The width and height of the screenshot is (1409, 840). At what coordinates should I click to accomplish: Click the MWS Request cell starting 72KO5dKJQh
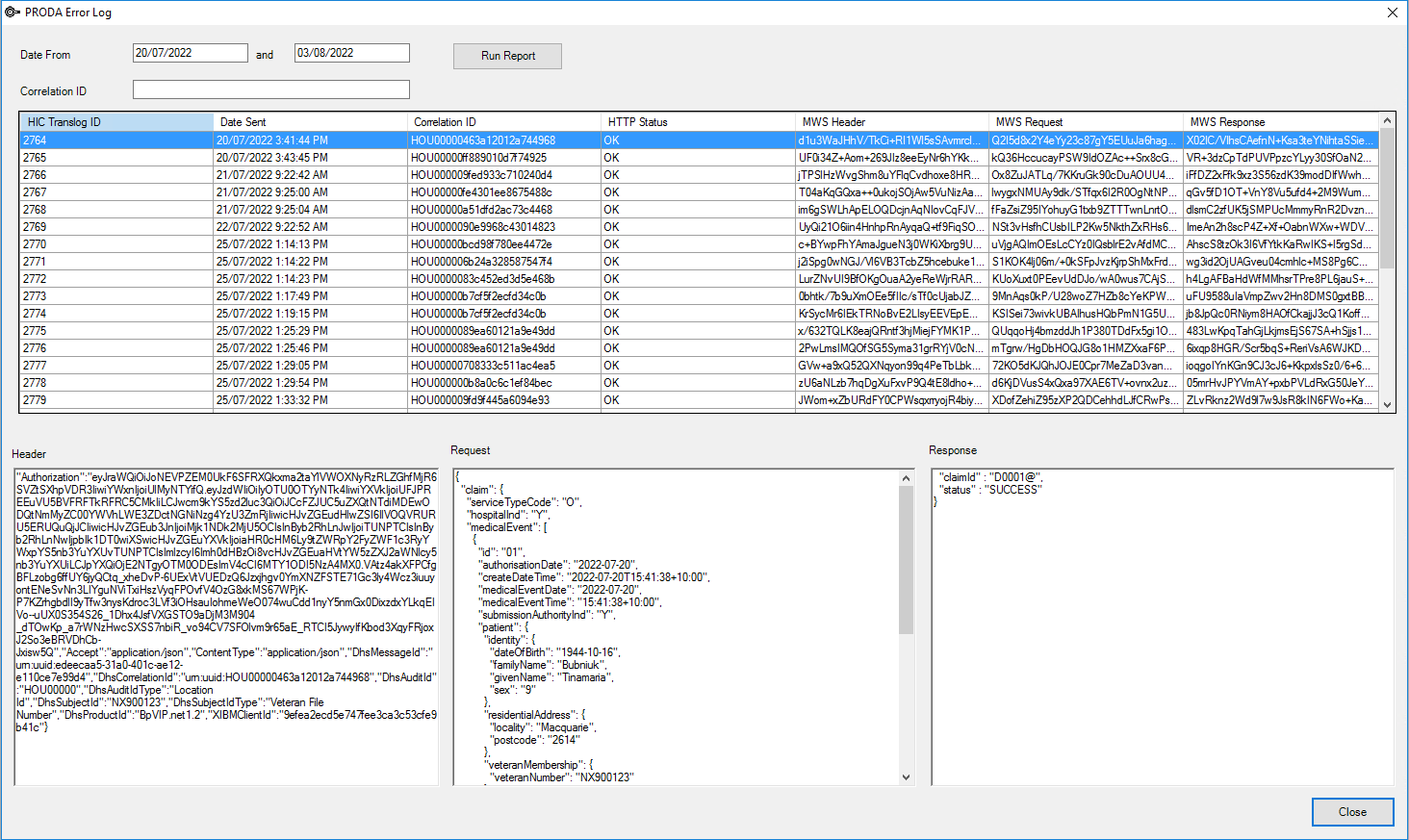click(x=1087, y=366)
